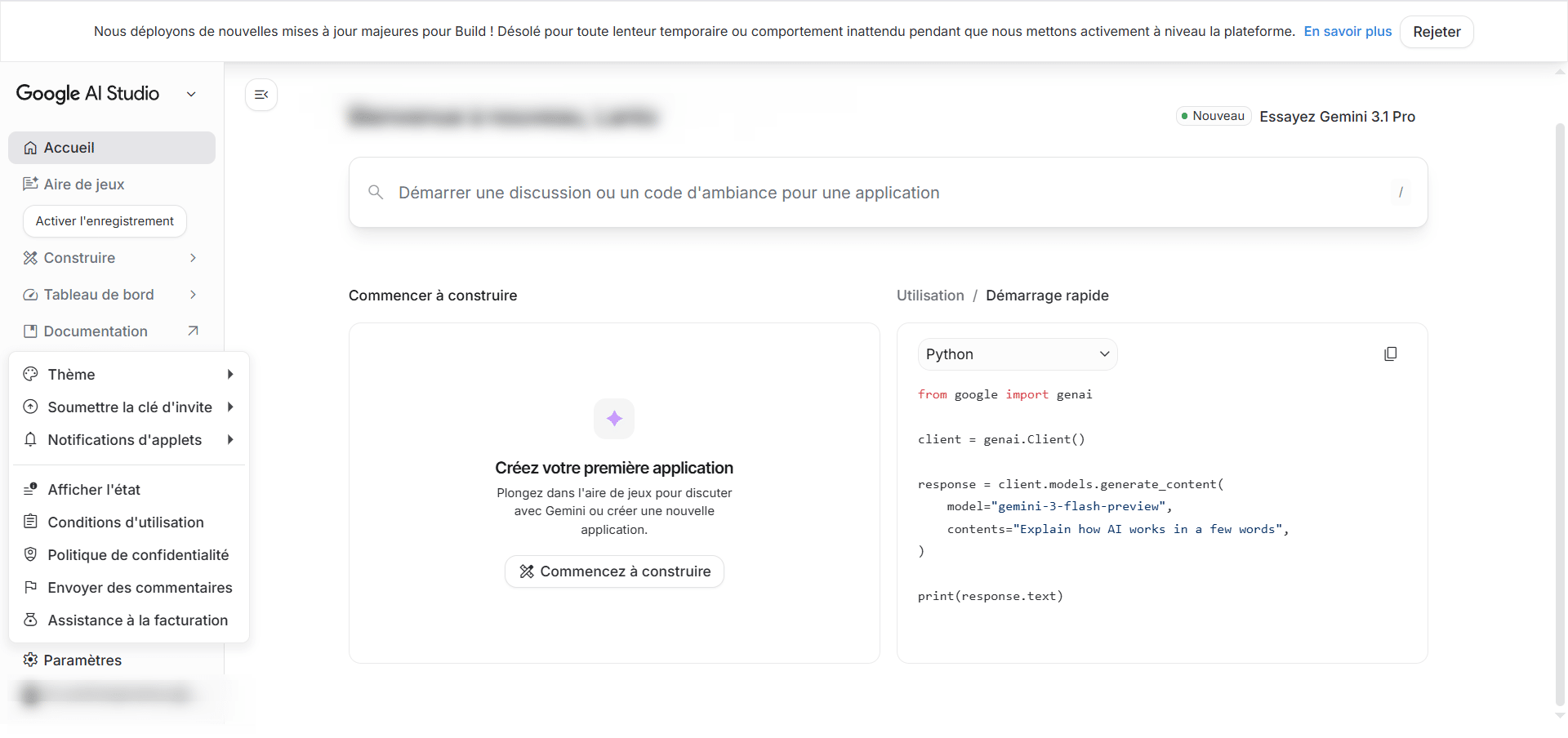1568x738 pixels.
Task: Select the Accueil home icon
Action: (x=30, y=148)
